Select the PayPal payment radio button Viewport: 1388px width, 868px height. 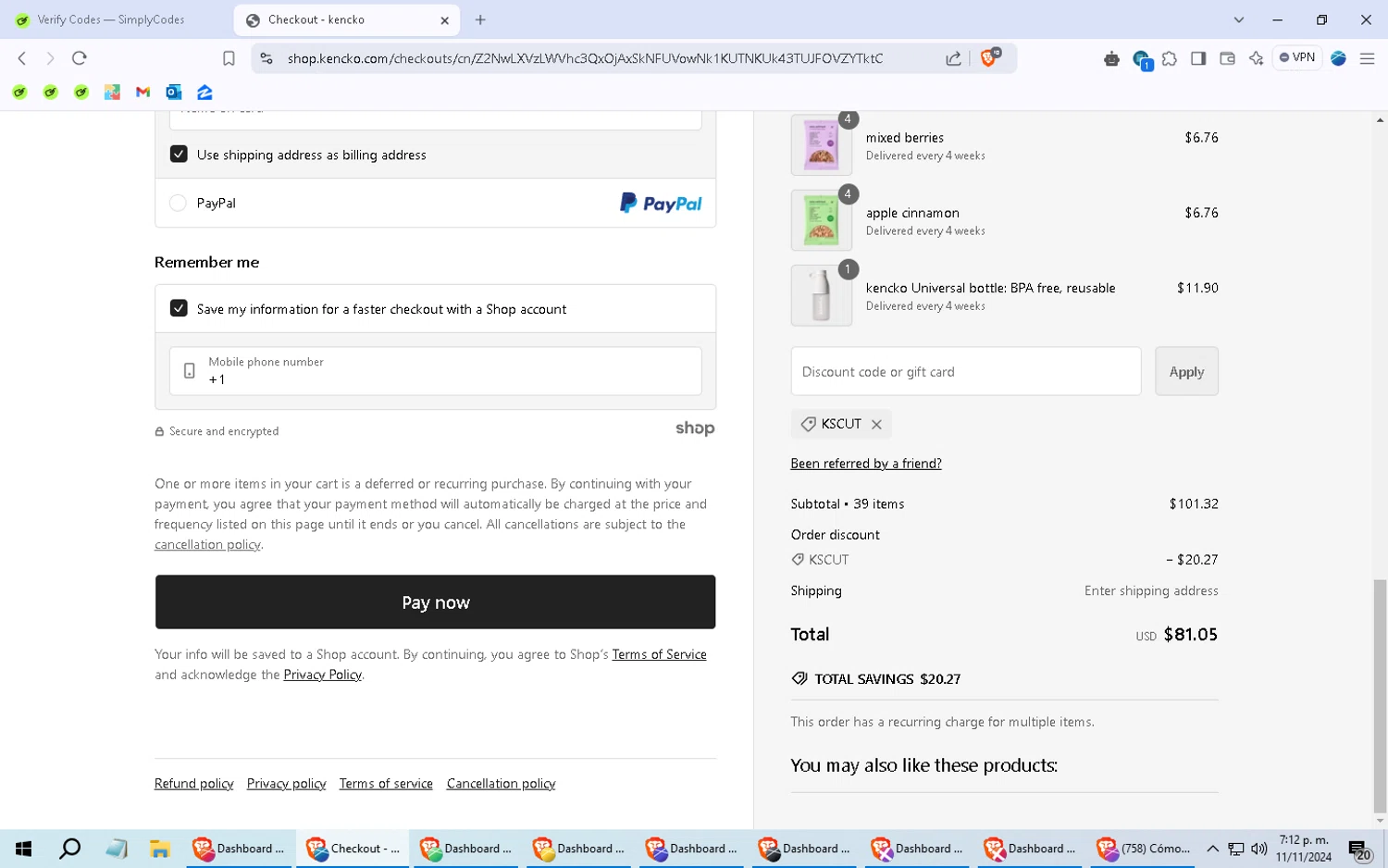(178, 203)
